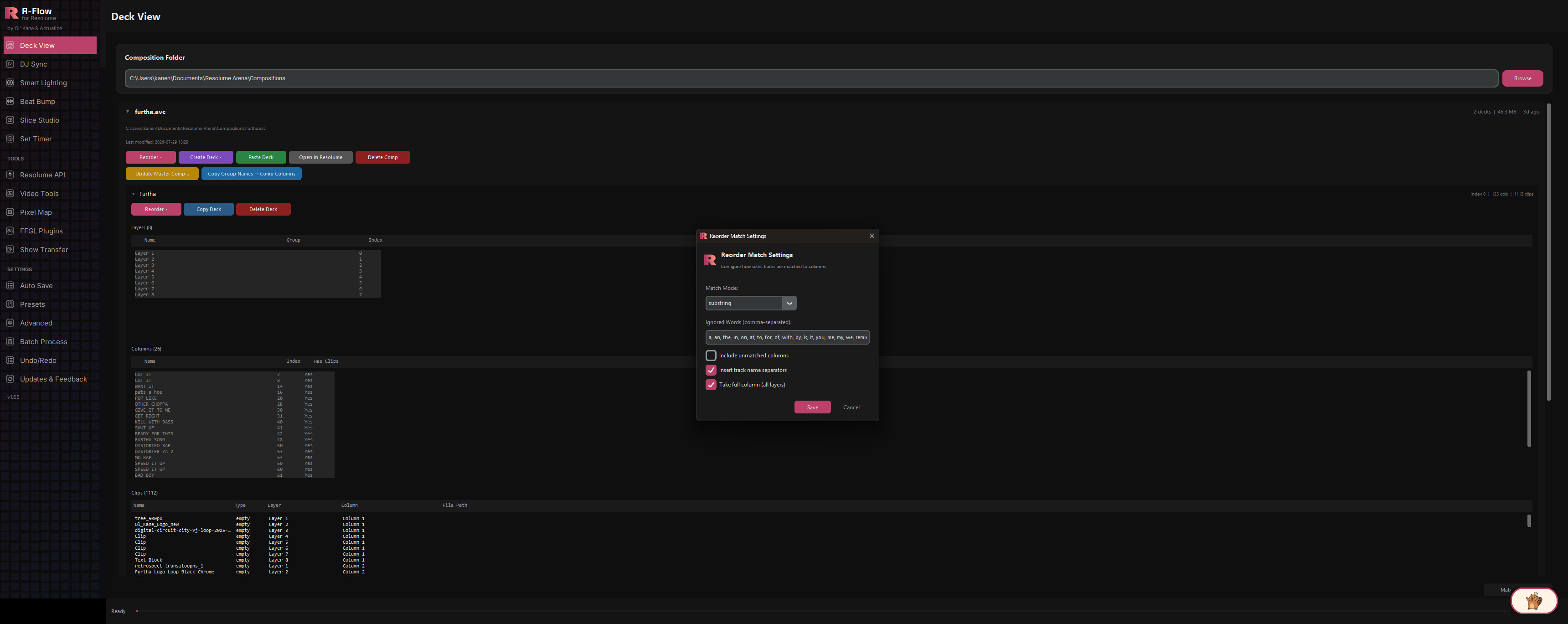Click the Smart Lighting sidebar icon
The height and width of the screenshot is (624, 1568).
[10, 83]
